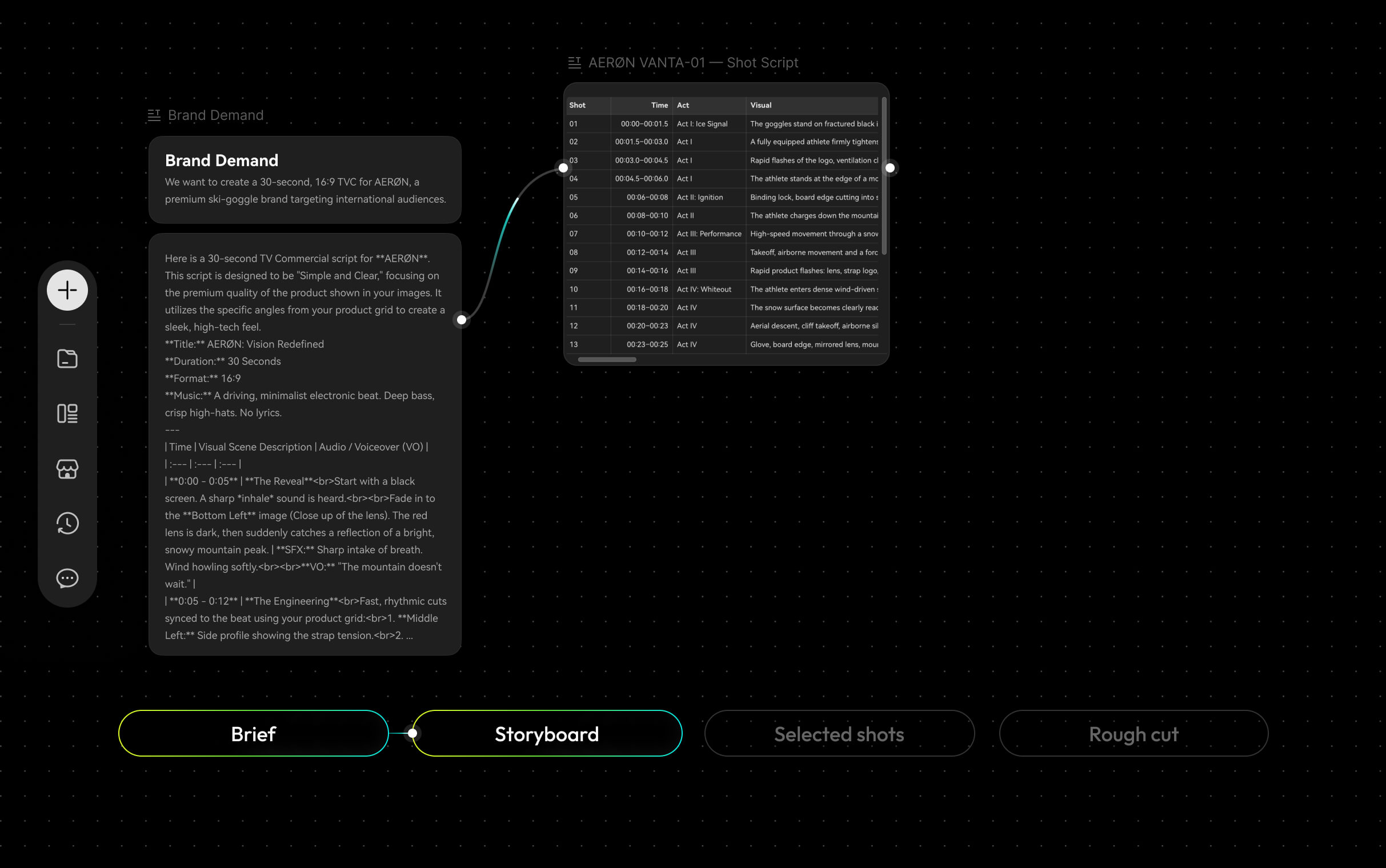Select the Selected shots stage tab
Viewport: 1386px width, 868px height.
839,733
